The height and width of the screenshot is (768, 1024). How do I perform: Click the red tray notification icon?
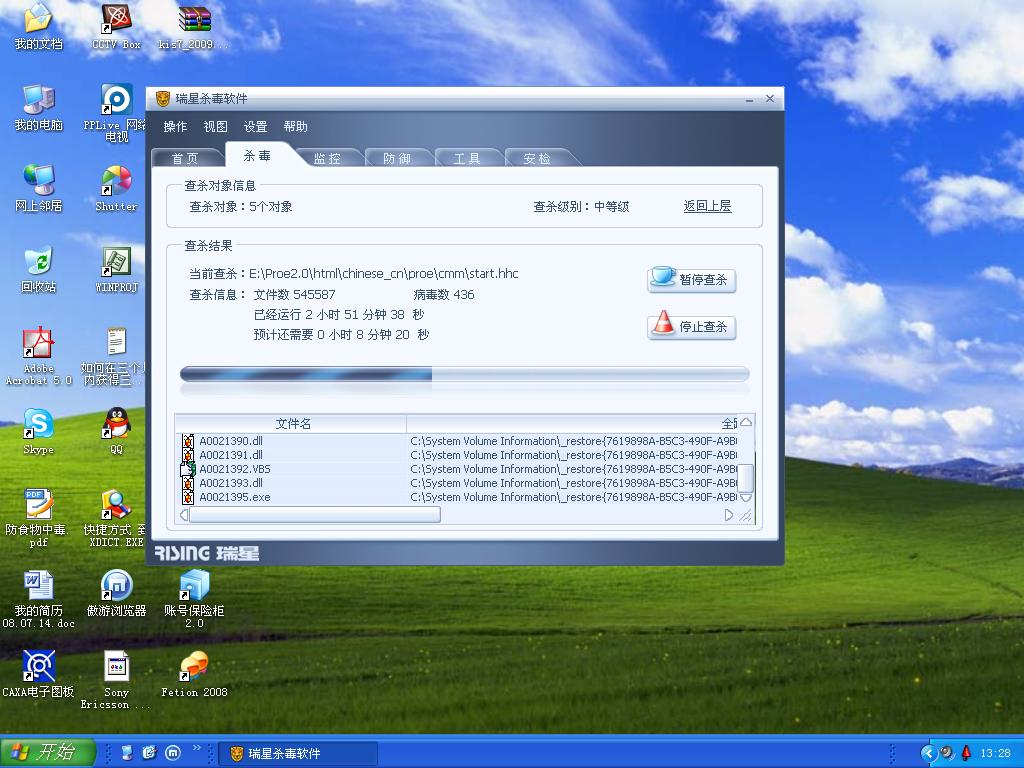[967, 753]
